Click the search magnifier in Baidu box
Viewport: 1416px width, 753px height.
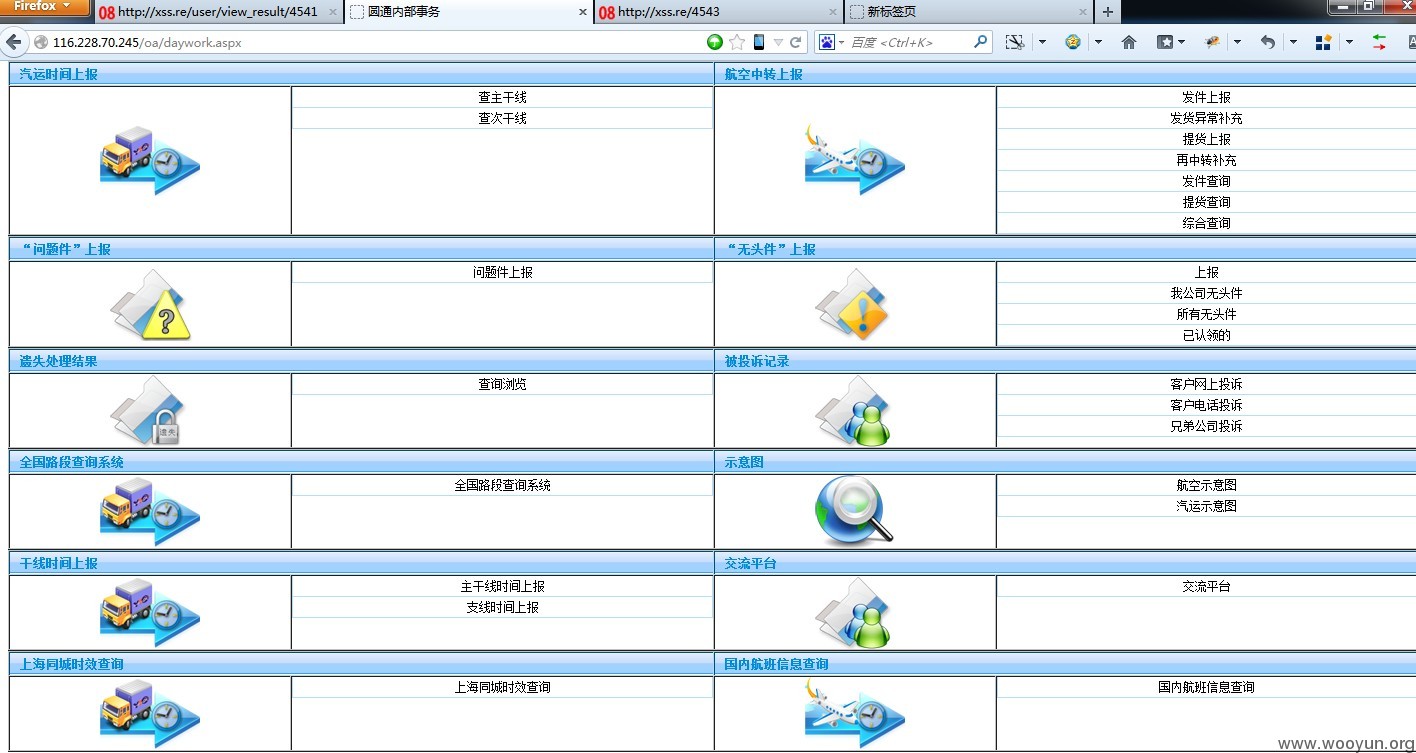click(981, 42)
